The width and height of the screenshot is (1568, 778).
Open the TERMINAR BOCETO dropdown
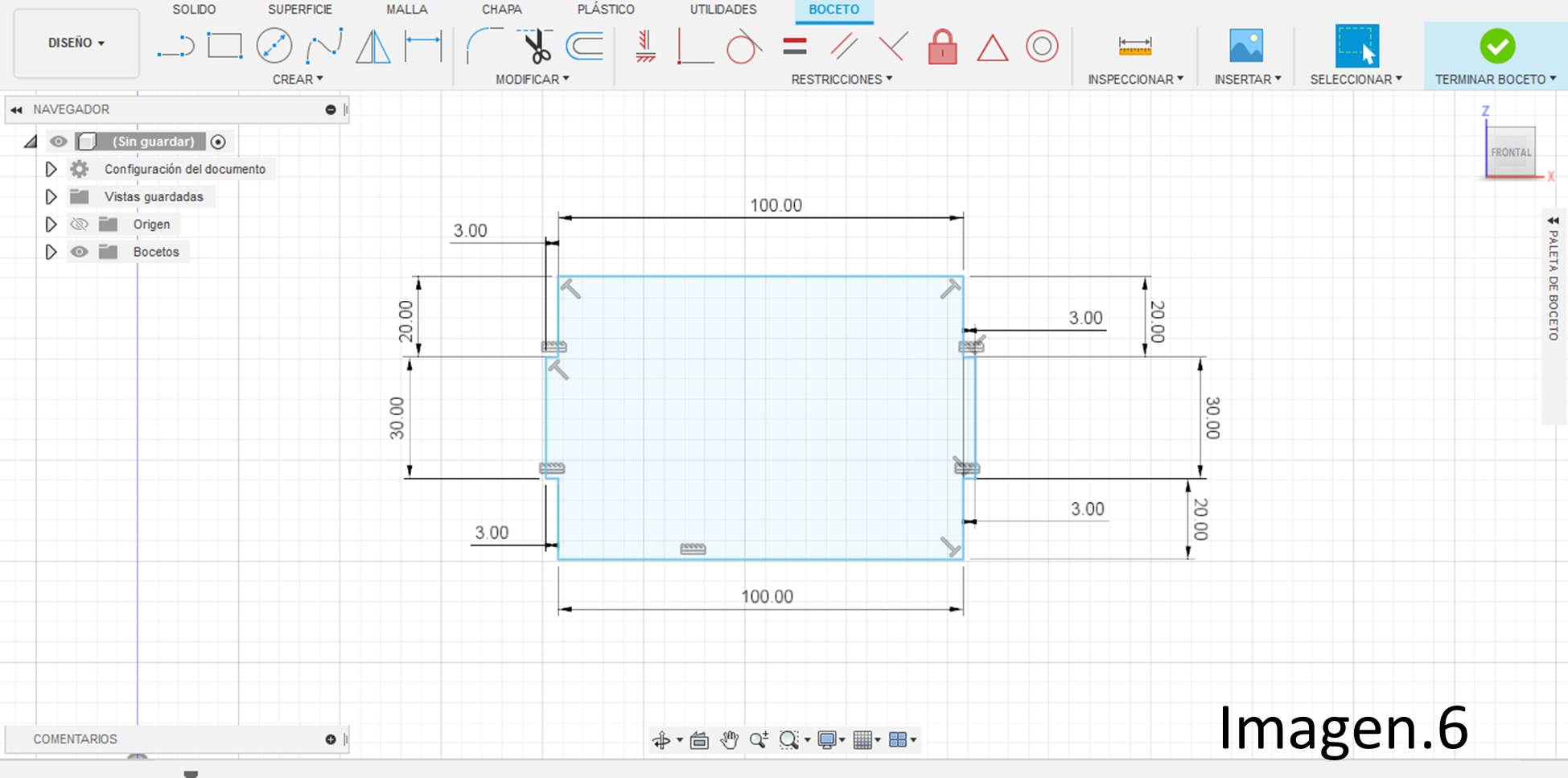pos(1496,80)
